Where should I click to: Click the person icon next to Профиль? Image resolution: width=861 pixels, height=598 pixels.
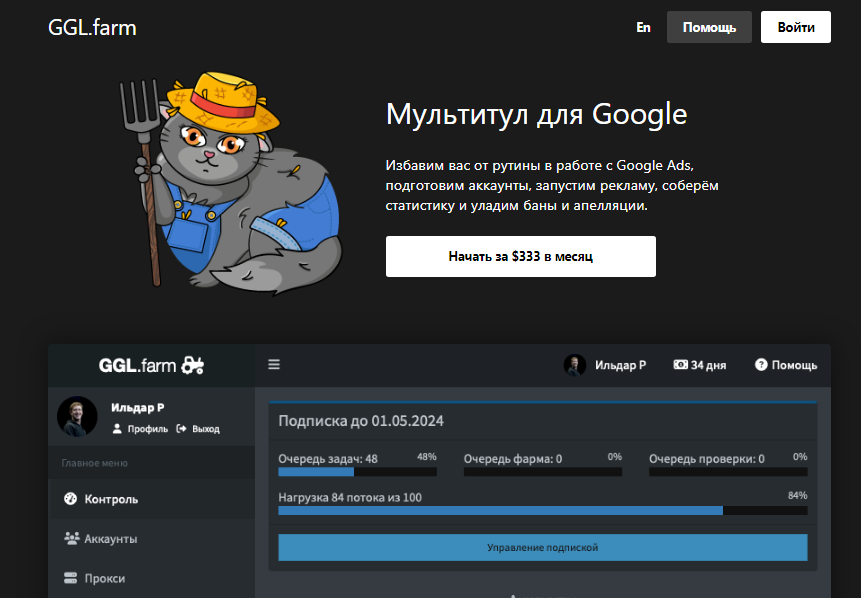pyautogui.click(x=117, y=429)
